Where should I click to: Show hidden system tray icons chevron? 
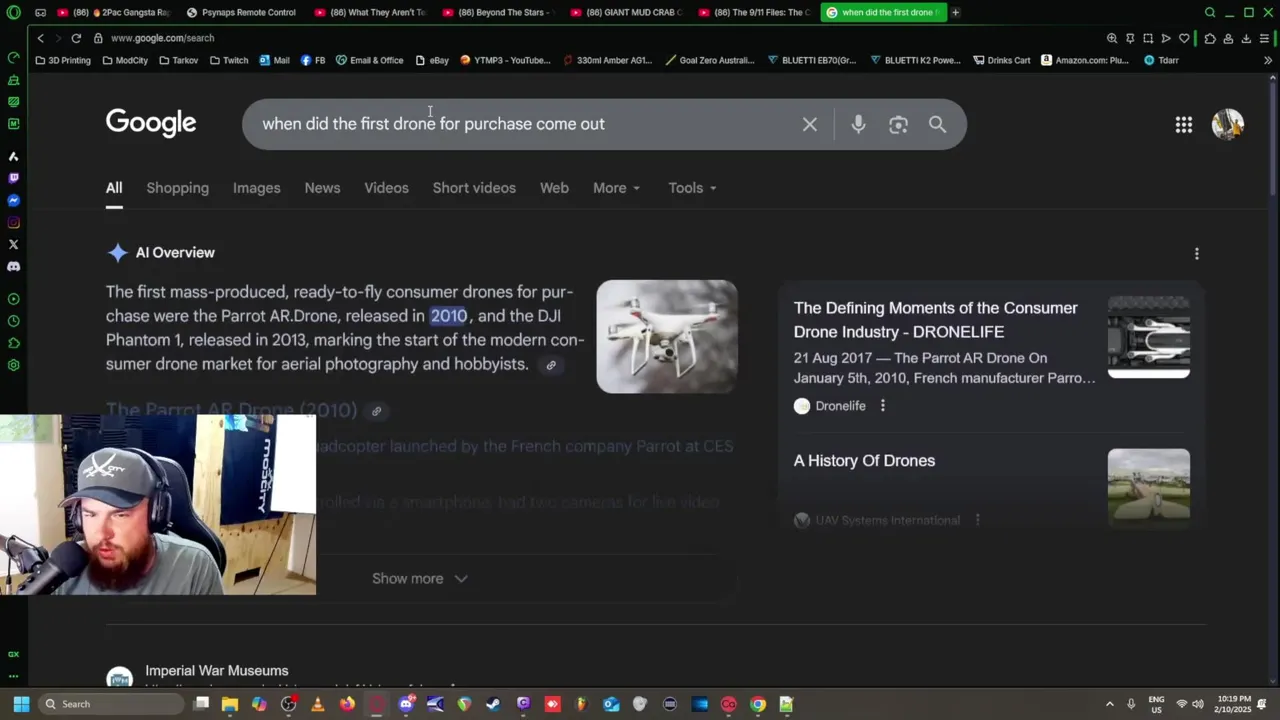pos(1109,704)
